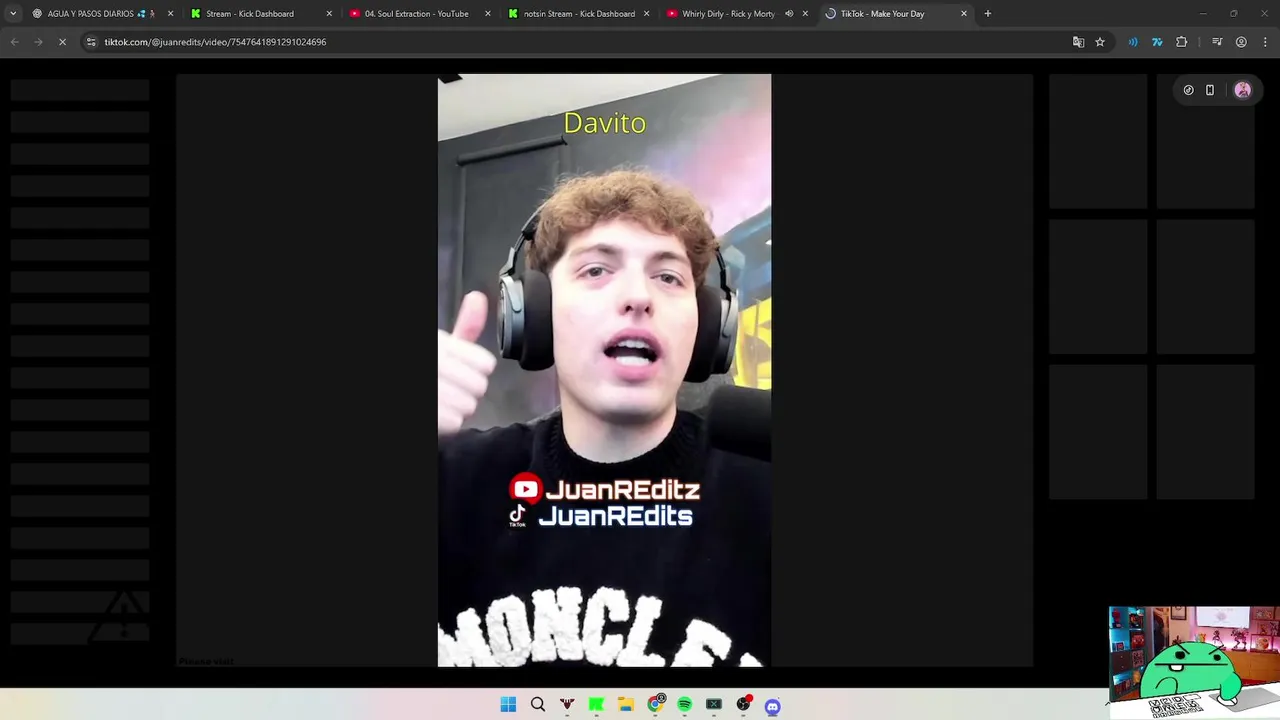Viewport: 1280px width, 720px height.
Task: Open the tab search dropdown arrow
Action: coord(13,14)
